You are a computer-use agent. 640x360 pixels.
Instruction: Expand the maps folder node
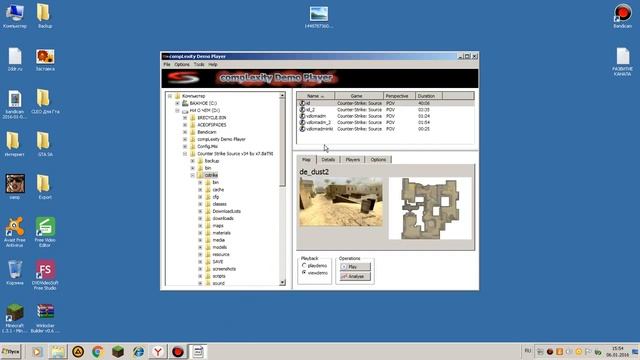pos(200,226)
